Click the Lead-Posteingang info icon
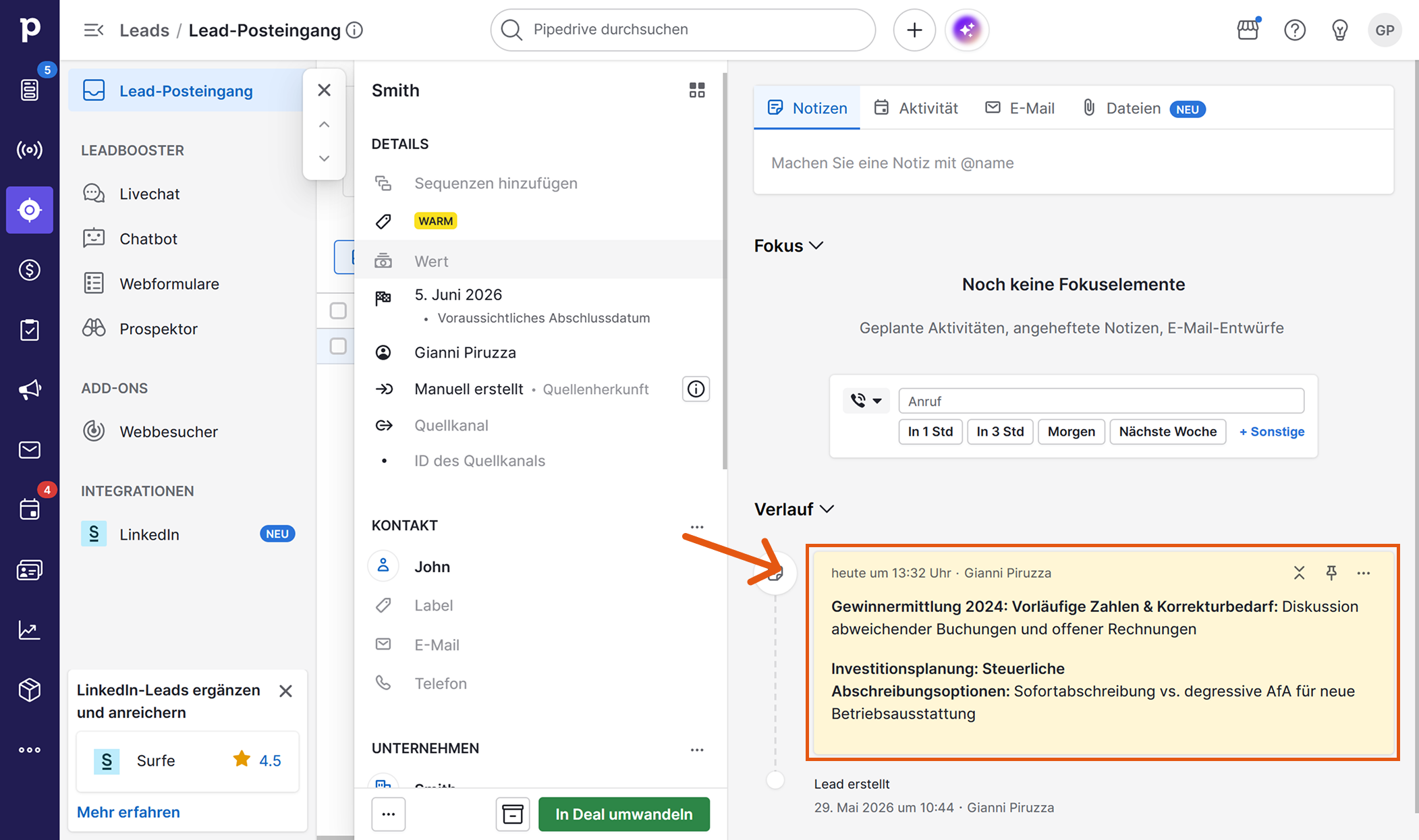The width and height of the screenshot is (1419, 840). coord(354,30)
